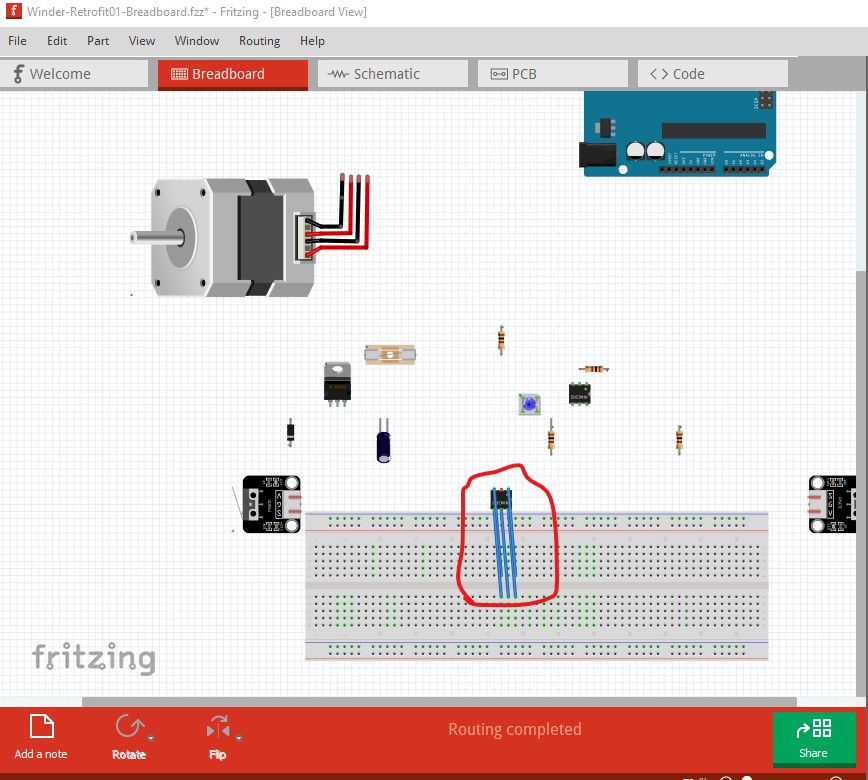Screen dimensions: 868x780
Task: Select the horizontal resistor near the optocoupler
Action: coord(593,369)
